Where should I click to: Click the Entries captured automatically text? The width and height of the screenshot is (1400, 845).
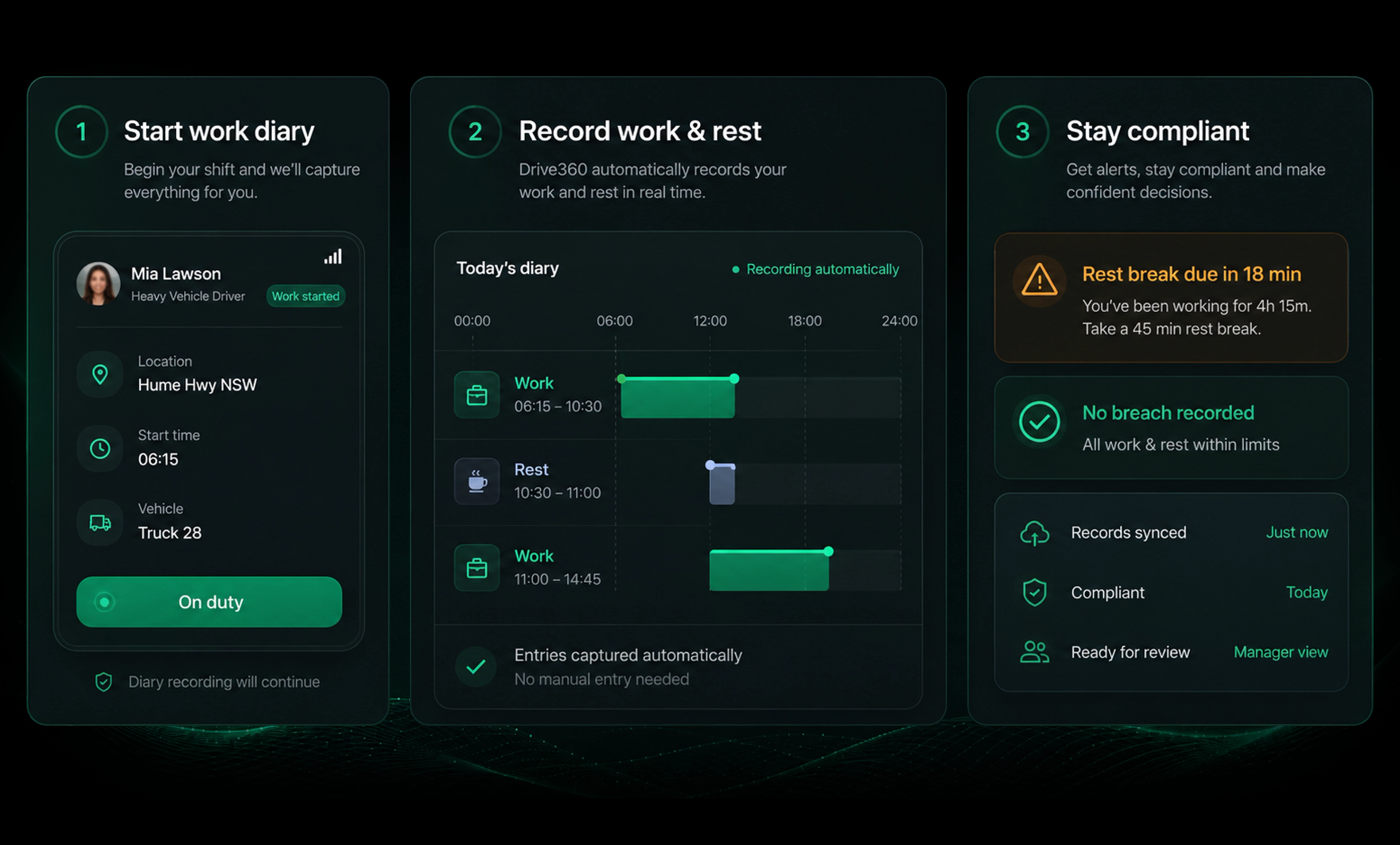point(628,655)
